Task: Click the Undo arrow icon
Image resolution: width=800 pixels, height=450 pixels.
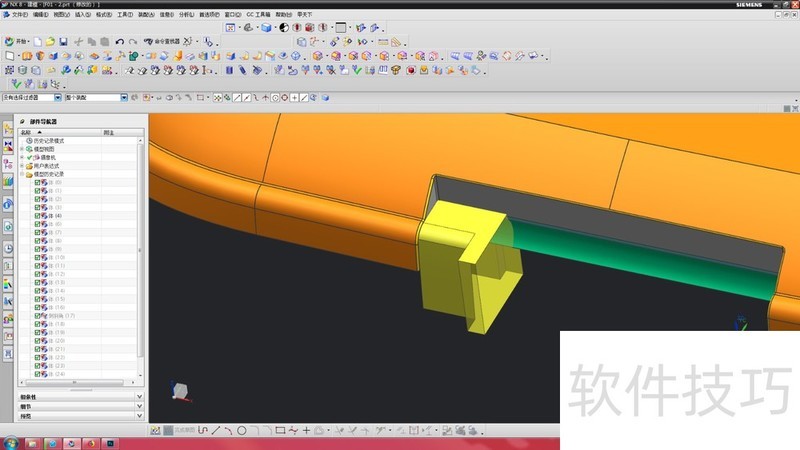Action: pos(120,41)
